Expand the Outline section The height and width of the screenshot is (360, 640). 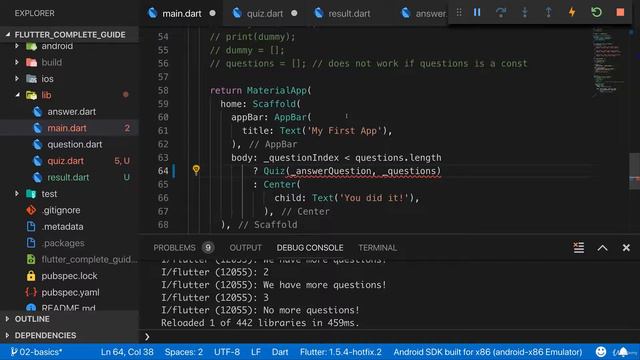[69, 319]
